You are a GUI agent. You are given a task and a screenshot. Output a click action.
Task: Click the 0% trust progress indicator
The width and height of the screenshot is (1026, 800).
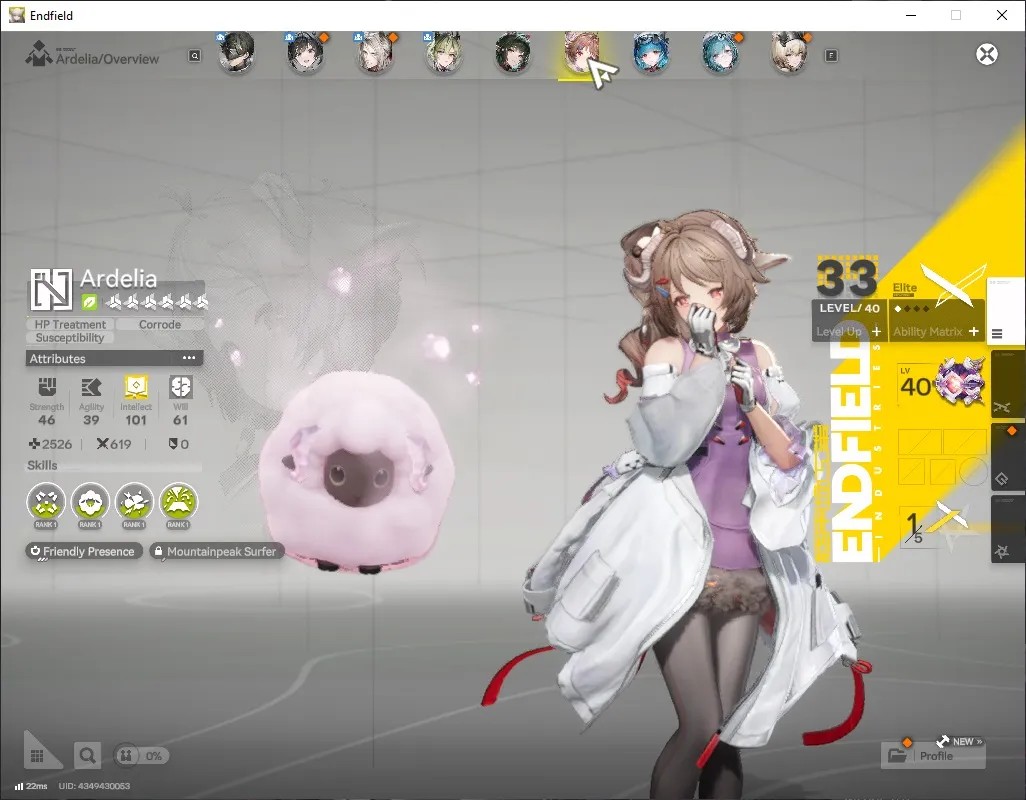[x=141, y=756]
